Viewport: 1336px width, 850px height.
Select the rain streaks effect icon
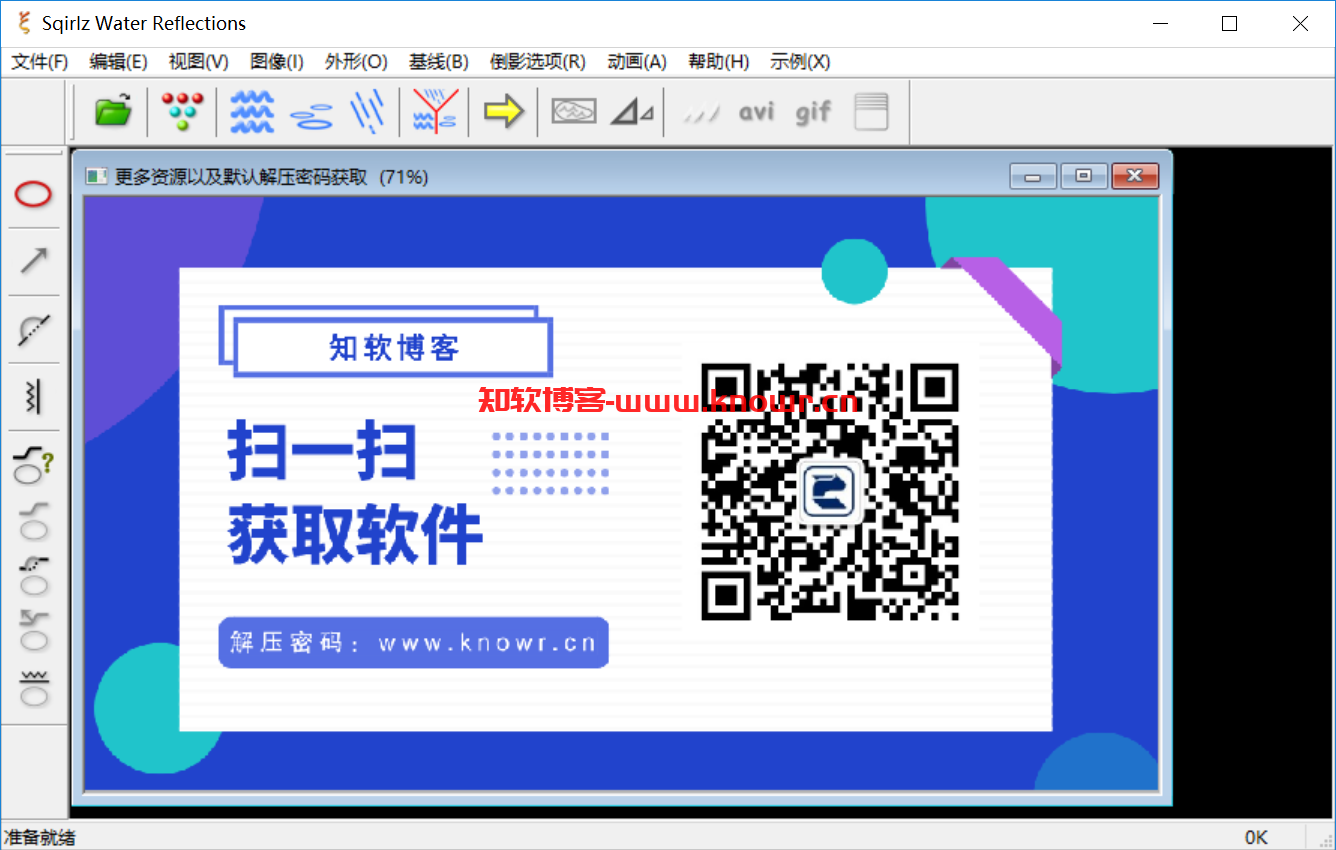pyautogui.click(x=368, y=111)
